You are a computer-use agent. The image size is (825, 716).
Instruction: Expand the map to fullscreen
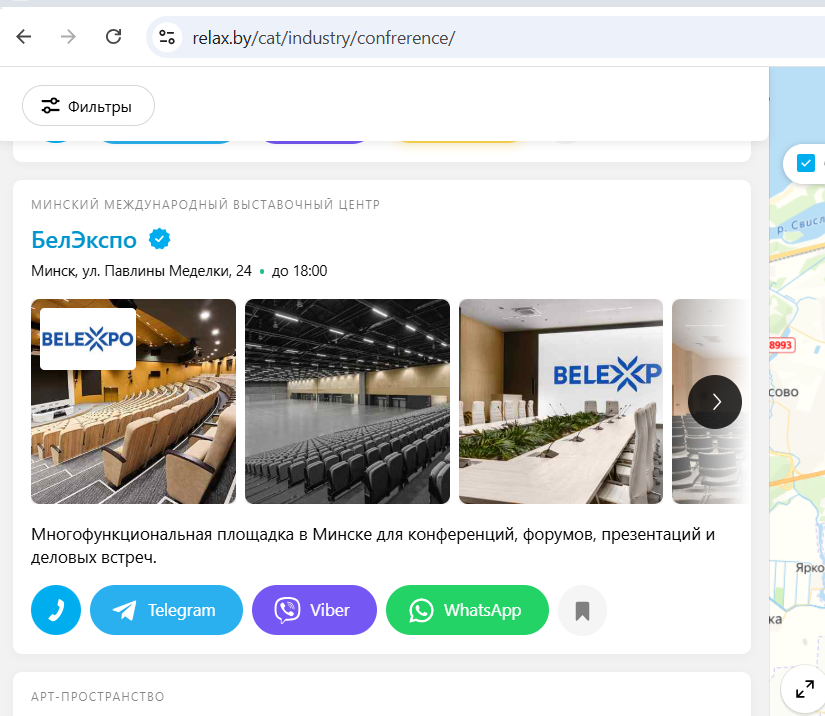pos(804,689)
